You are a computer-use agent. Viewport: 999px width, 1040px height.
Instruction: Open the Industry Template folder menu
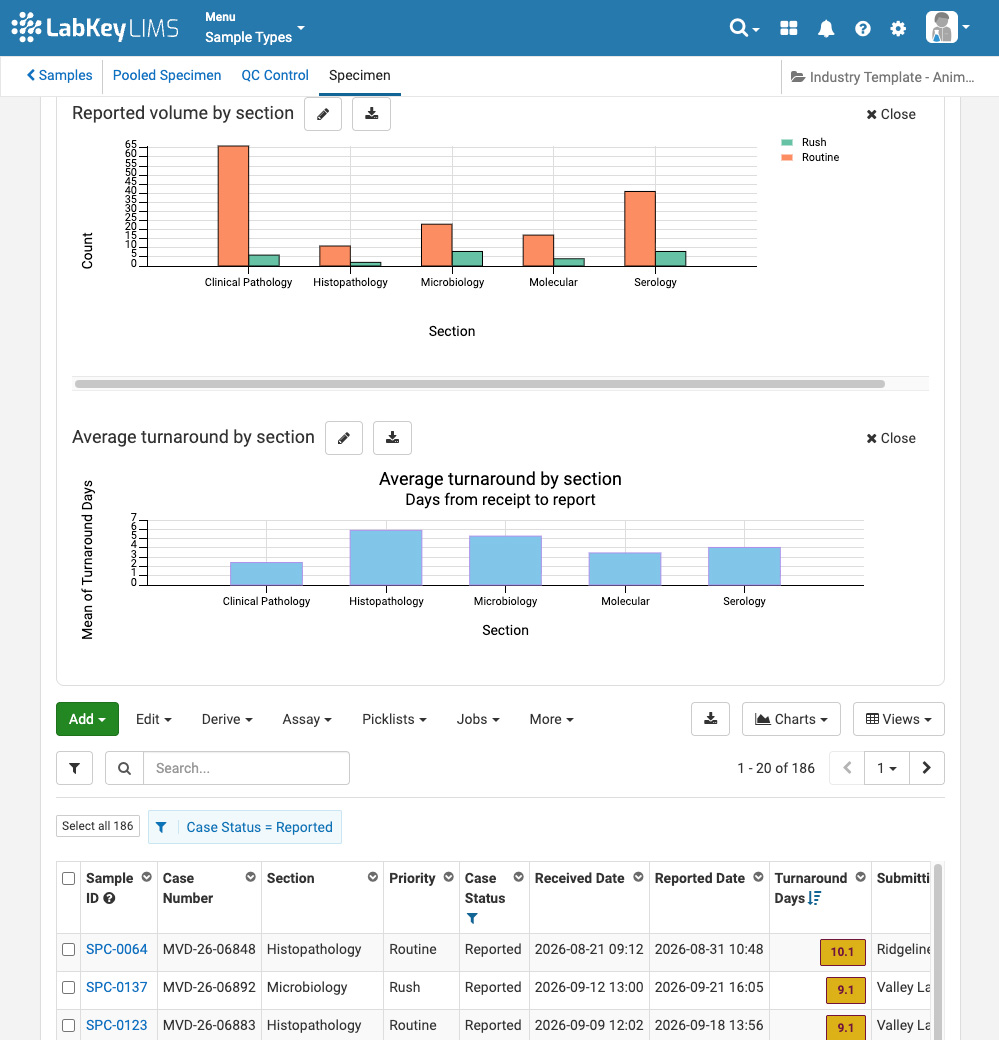tap(882, 77)
